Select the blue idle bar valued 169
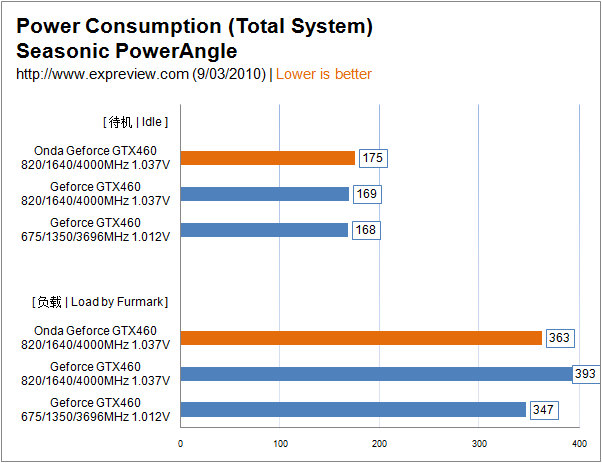 click(265, 194)
